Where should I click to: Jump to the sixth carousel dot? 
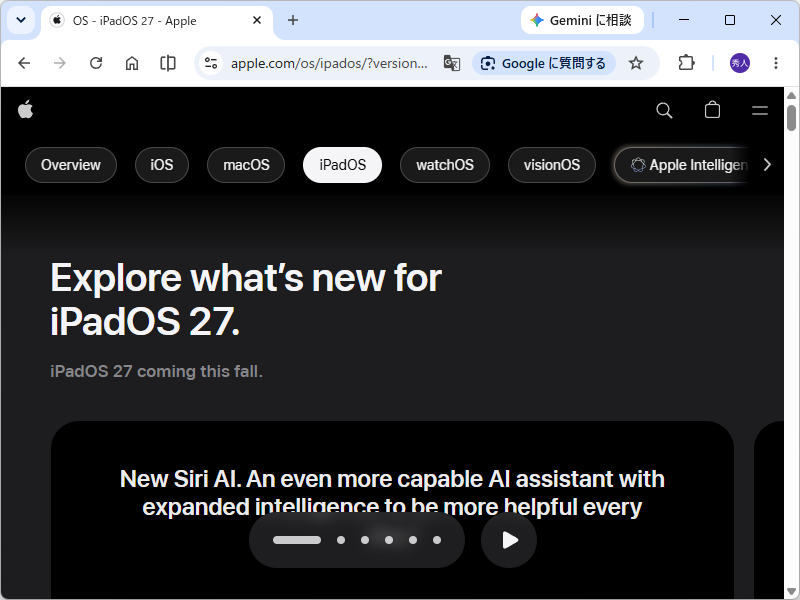(x=437, y=540)
